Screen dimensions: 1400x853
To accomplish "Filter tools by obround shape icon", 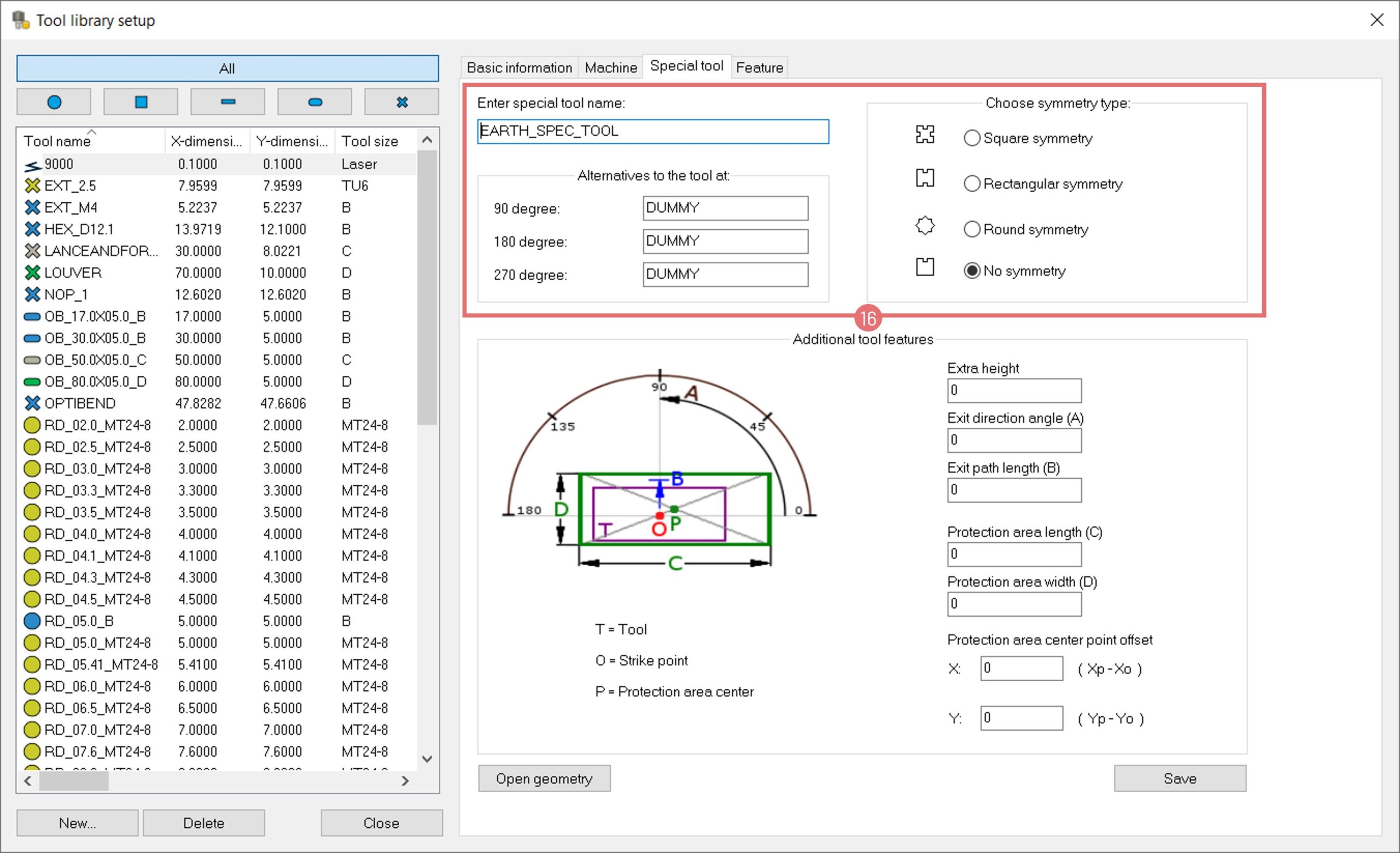I will [x=315, y=102].
